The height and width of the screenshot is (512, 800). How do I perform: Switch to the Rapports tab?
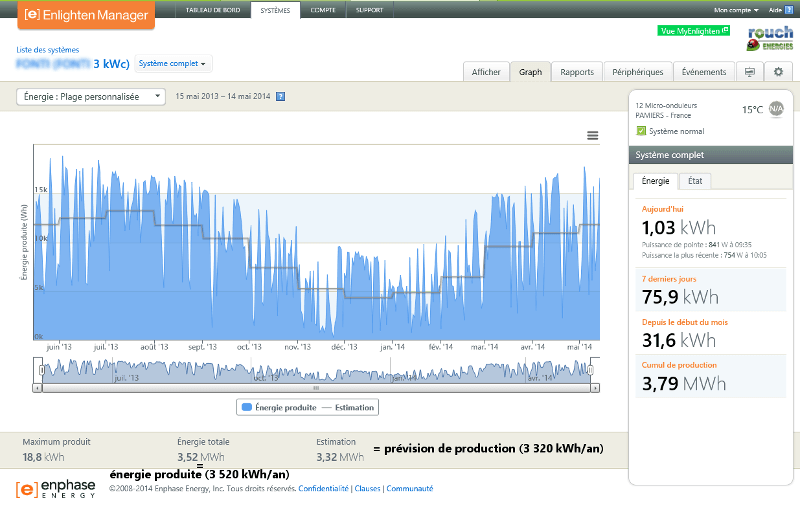[x=577, y=72]
